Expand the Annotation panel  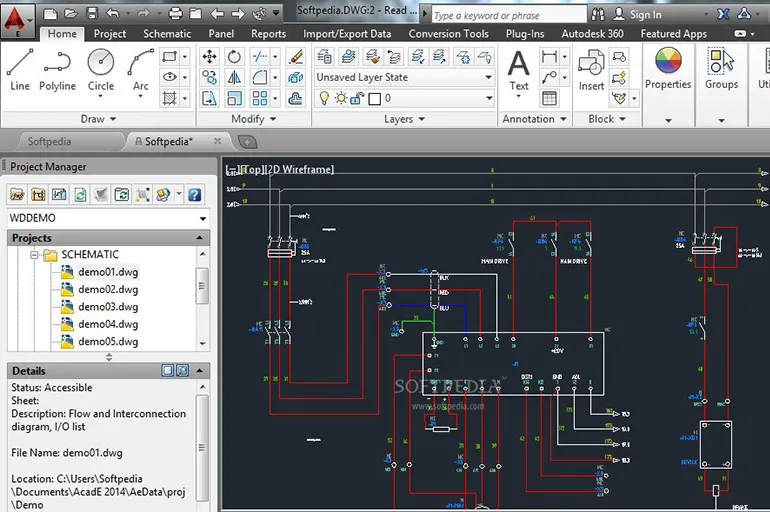[534, 119]
